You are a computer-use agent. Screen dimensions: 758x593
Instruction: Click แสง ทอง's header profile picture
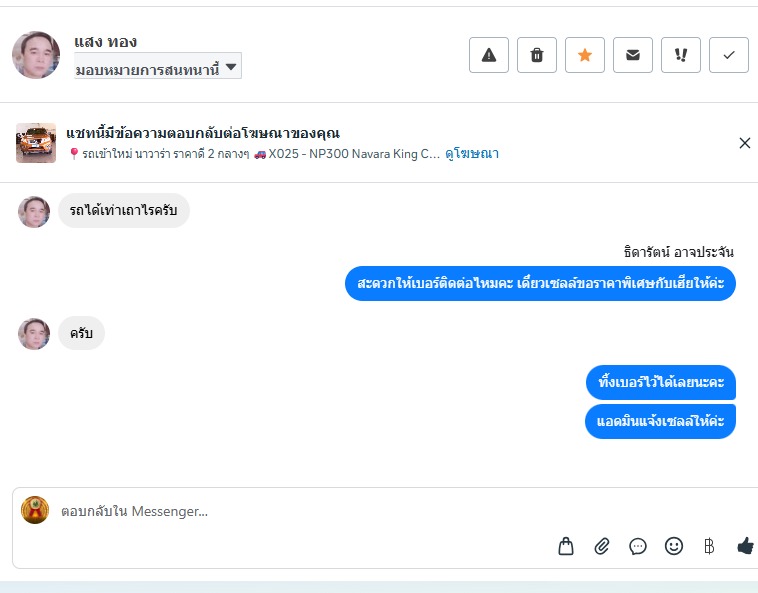[x=36, y=54]
